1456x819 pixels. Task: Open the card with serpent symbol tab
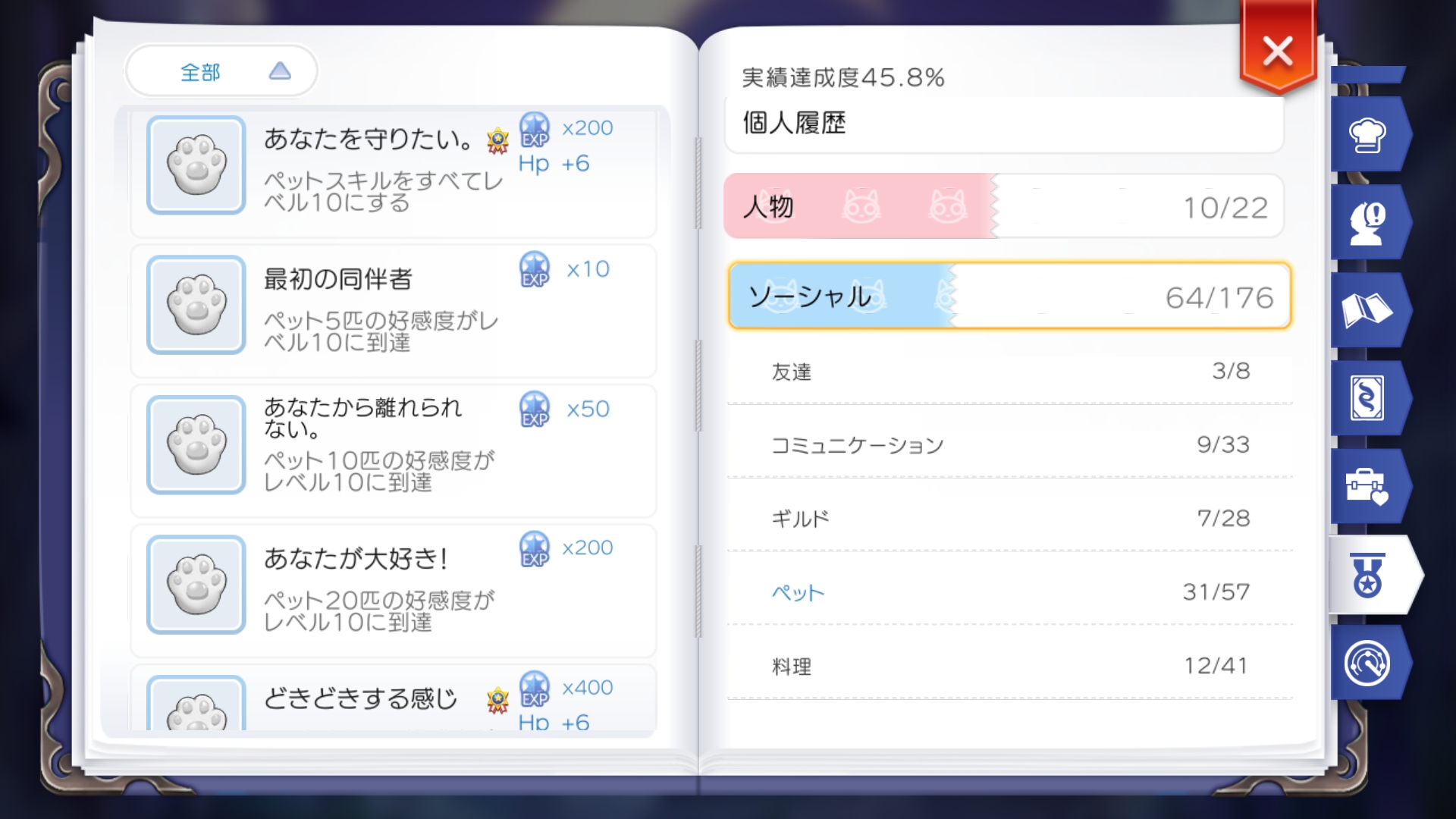pos(1368,398)
